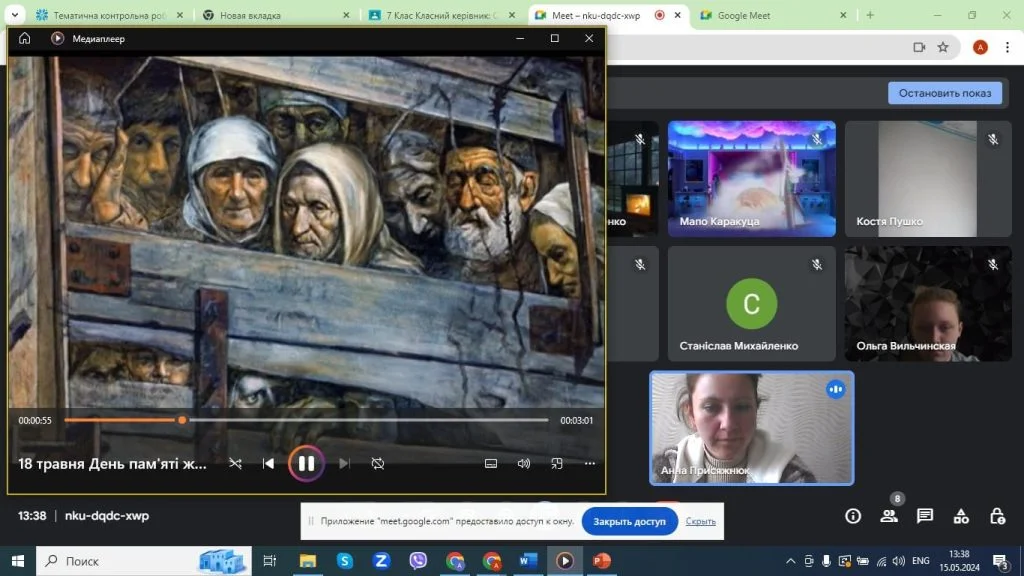Open the Chrome profile avatar
The width and height of the screenshot is (1024, 576).
(980, 47)
